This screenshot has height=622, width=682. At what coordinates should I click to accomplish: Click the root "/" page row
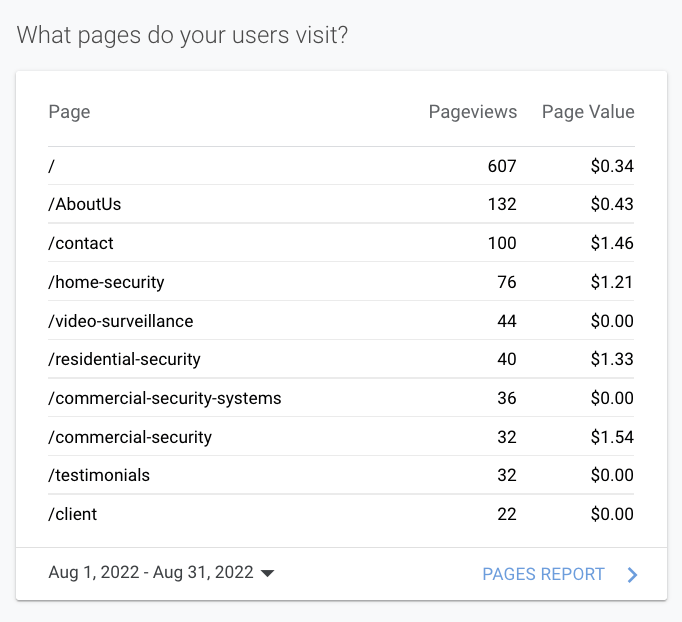pyautogui.click(x=52, y=166)
